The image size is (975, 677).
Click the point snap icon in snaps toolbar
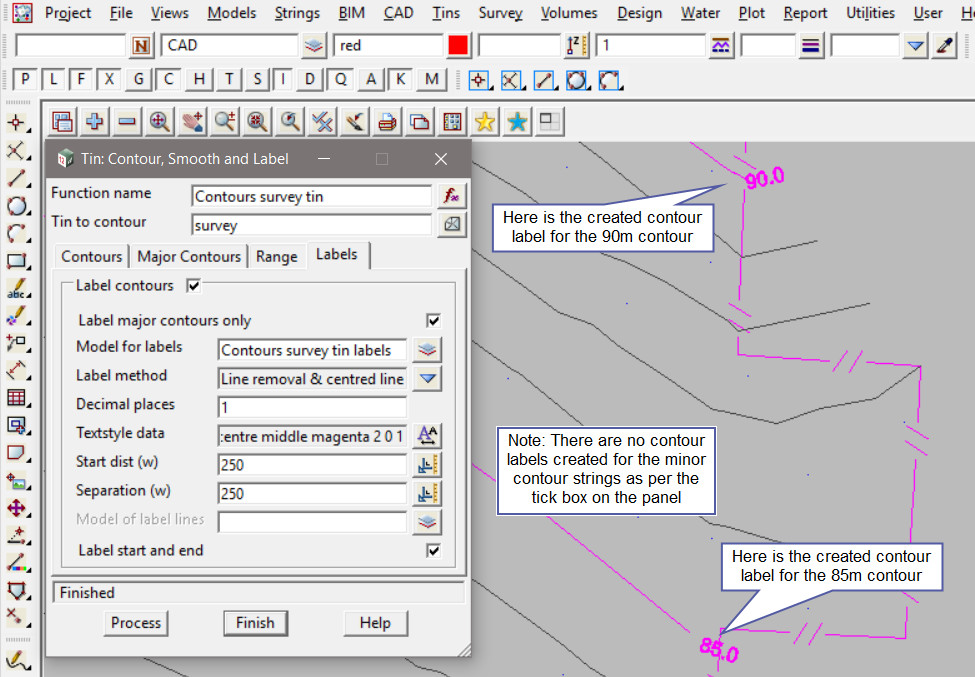(x=478, y=80)
